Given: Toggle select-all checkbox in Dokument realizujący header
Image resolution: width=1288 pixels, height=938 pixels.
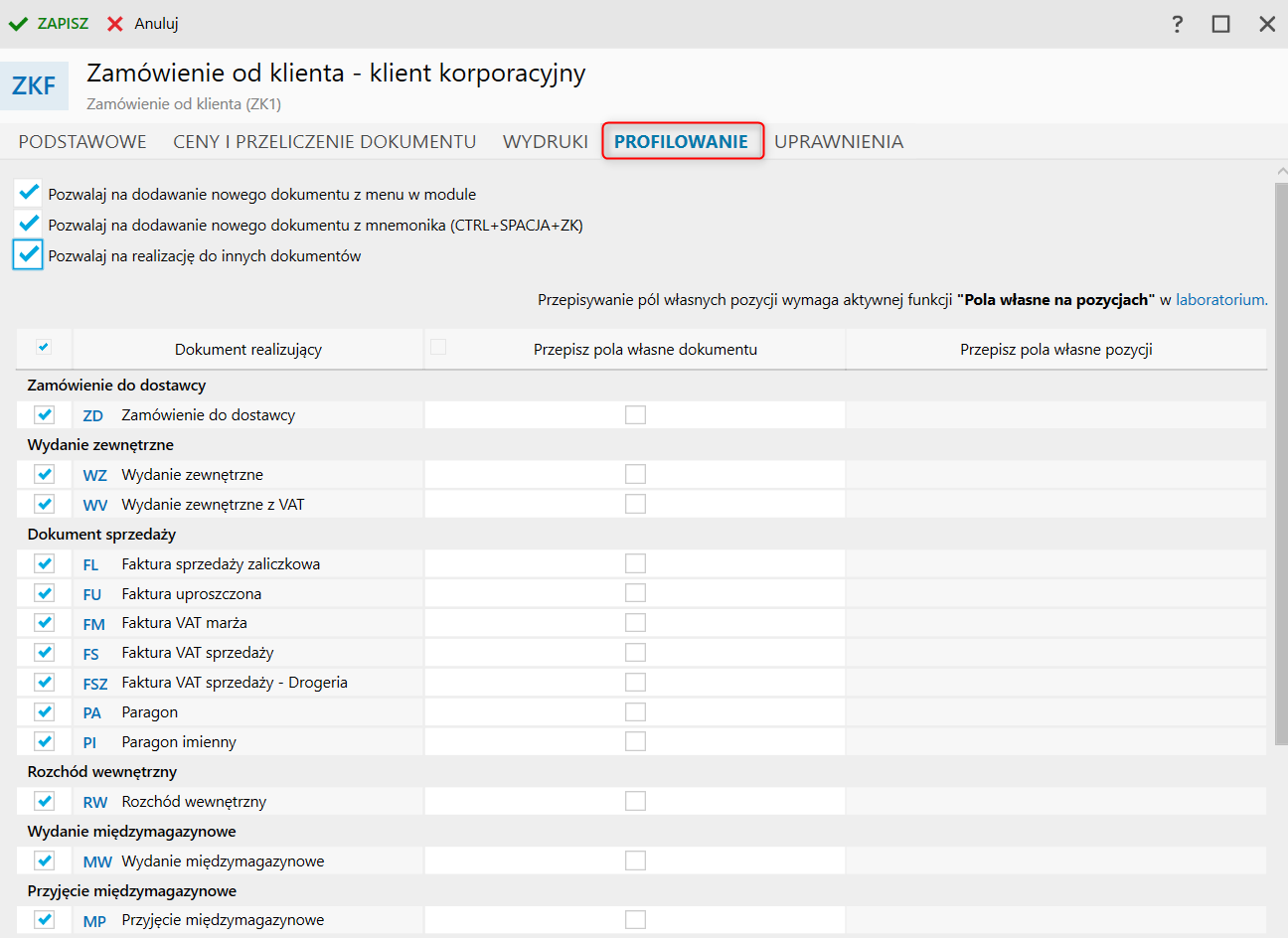Looking at the screenshot, I should click(x=44, y=348).
